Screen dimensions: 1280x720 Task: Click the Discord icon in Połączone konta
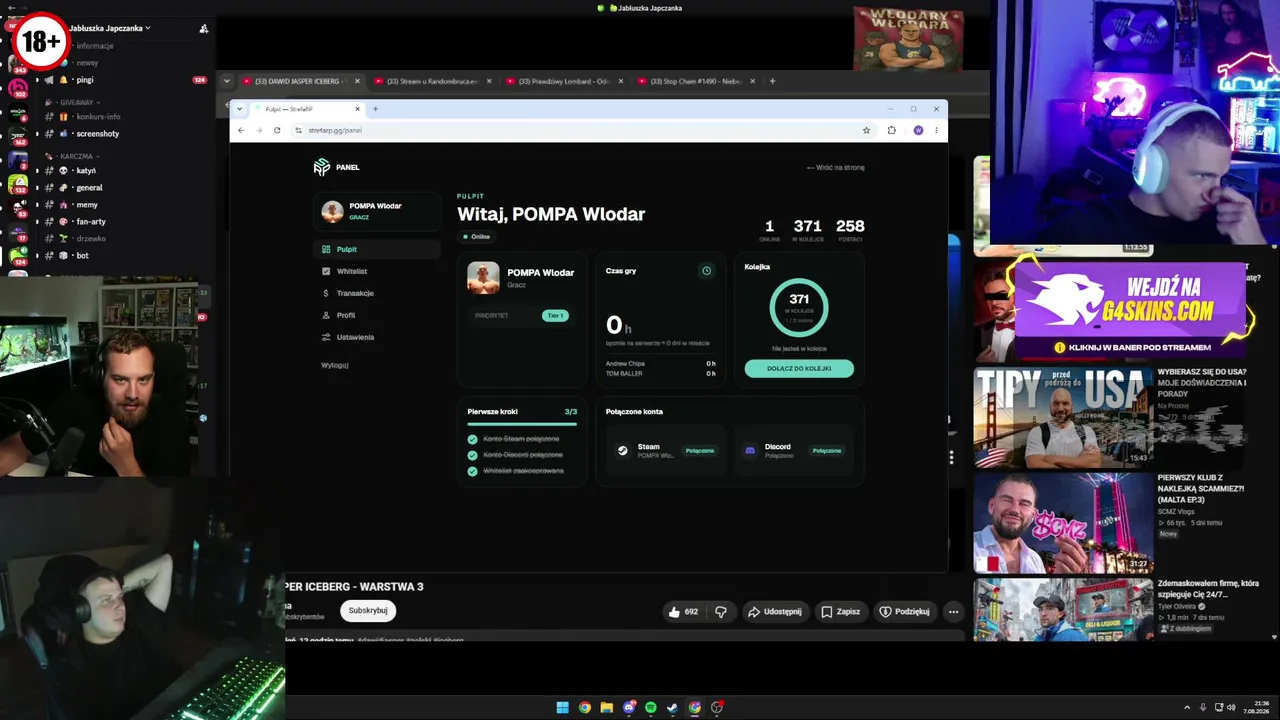pyautogui.click(x=749, y=450)
